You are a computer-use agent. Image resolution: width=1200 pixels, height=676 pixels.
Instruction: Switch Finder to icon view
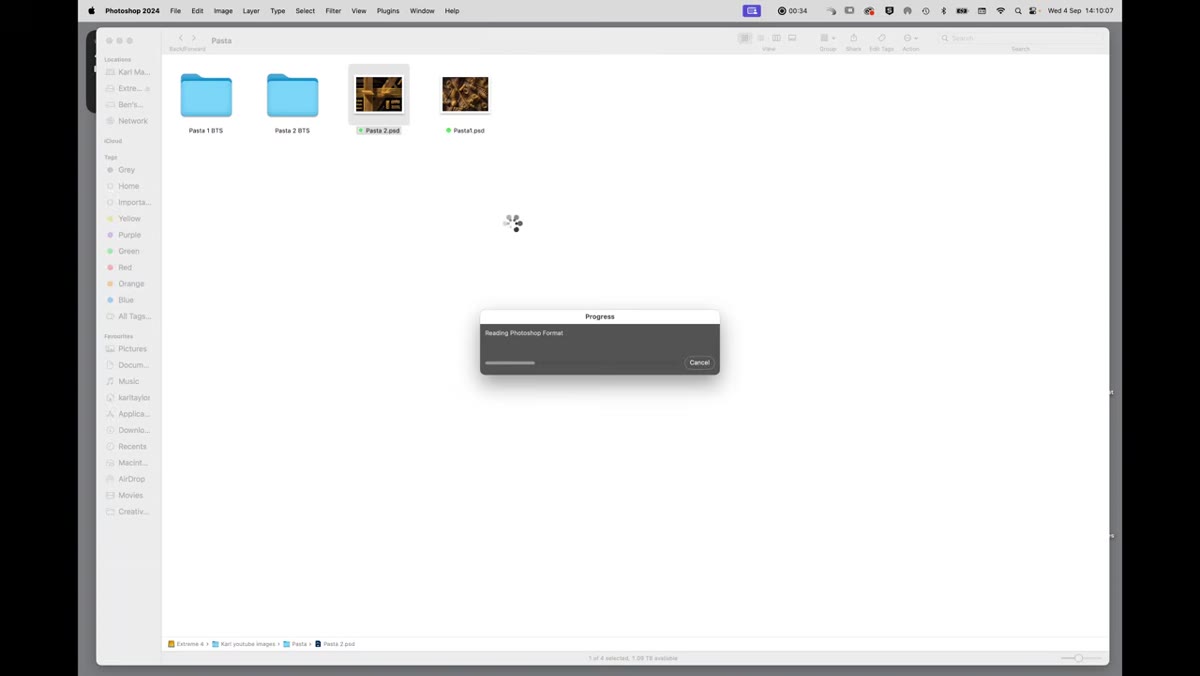(x=744, y=38)
